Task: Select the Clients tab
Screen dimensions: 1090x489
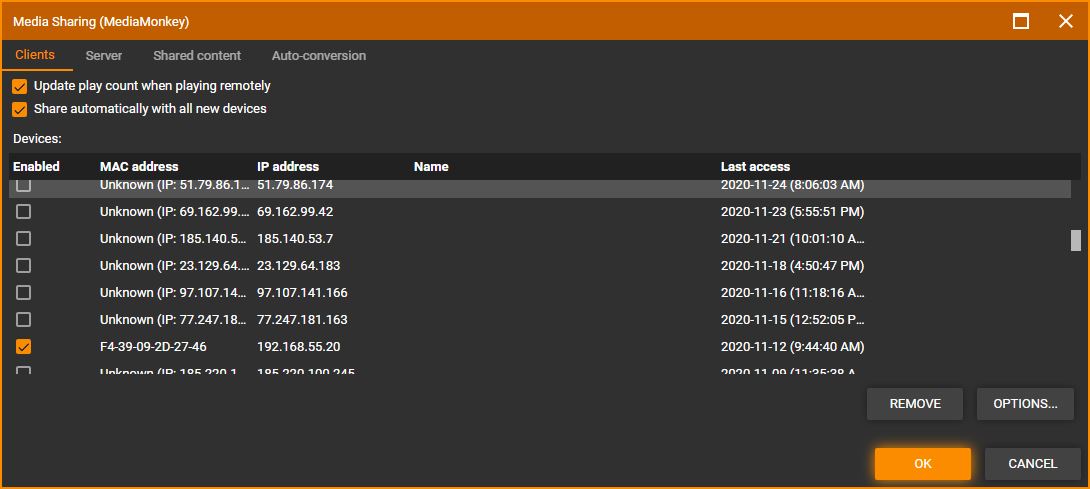Action: point(35,56)
